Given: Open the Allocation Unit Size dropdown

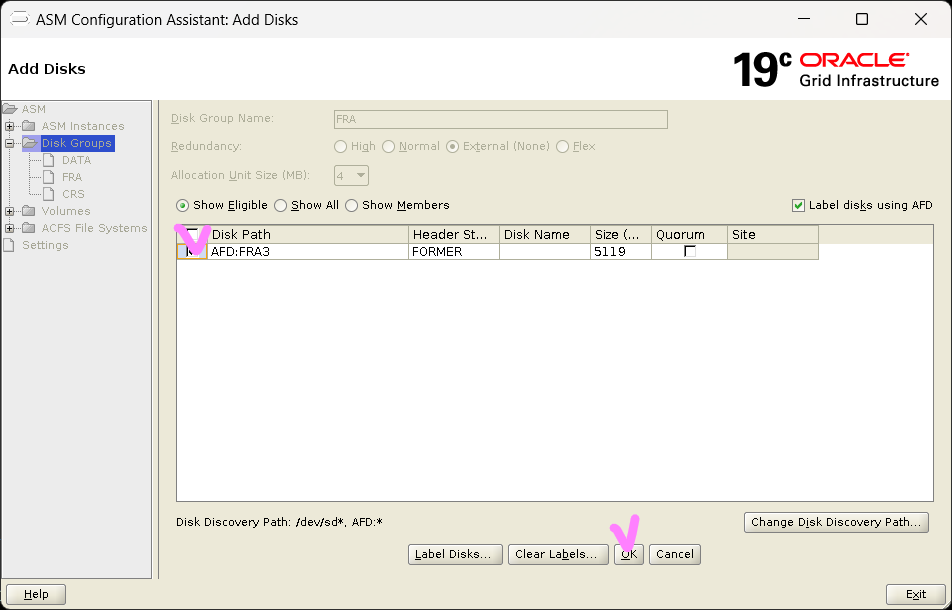Looking at the screenshot, I should pyautogui.click(x=352, y=175).
